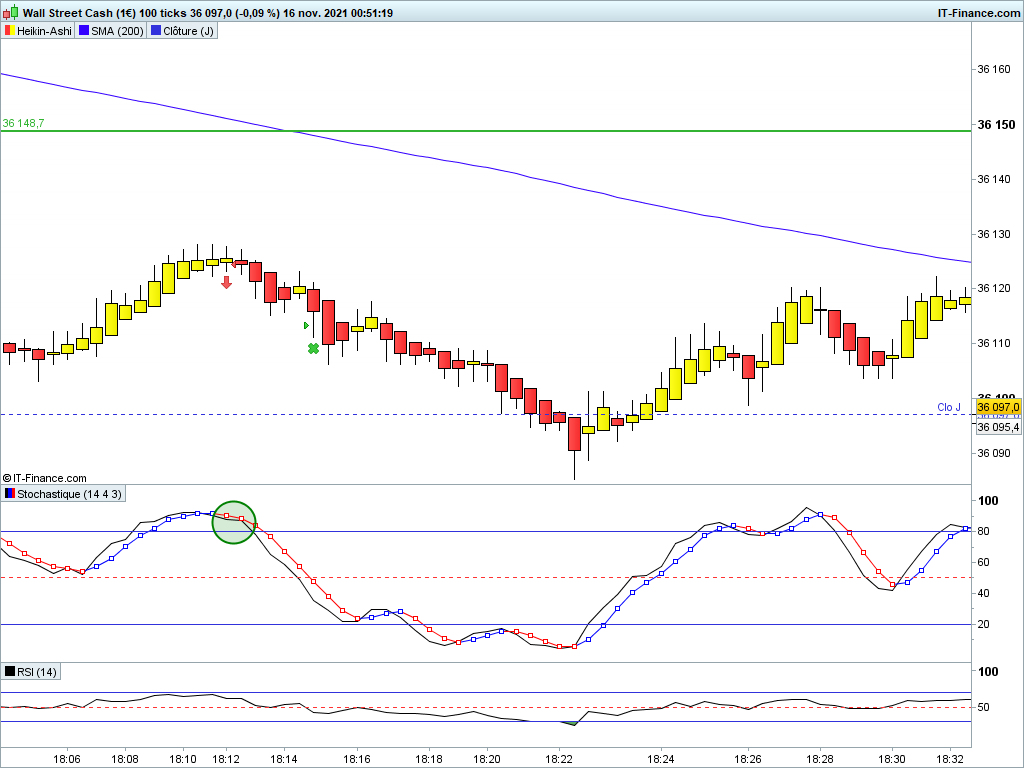Click the Stochastique indicator color icon
This screenshot has width=1024, height=768.
pos(10,494)
